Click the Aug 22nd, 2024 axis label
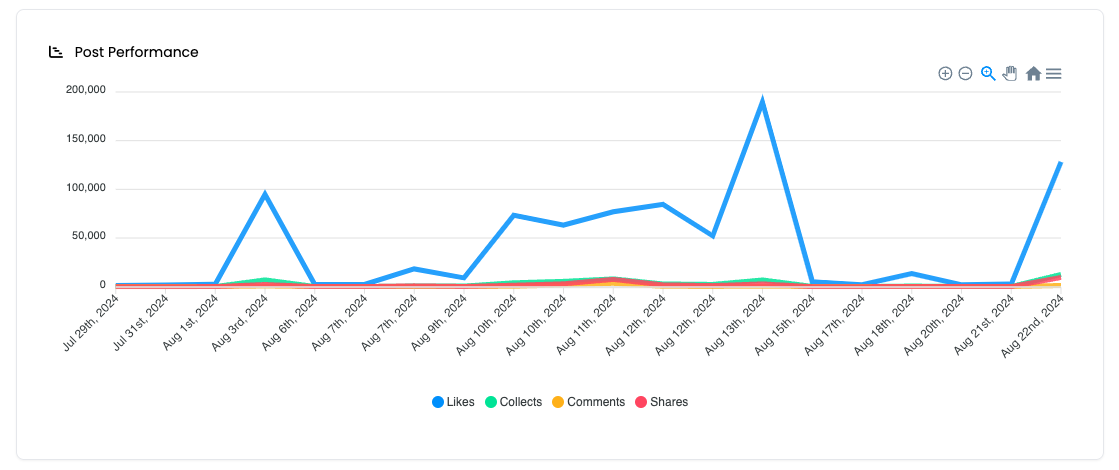Screen dimensions: 1119x470 click(1033, 327)
